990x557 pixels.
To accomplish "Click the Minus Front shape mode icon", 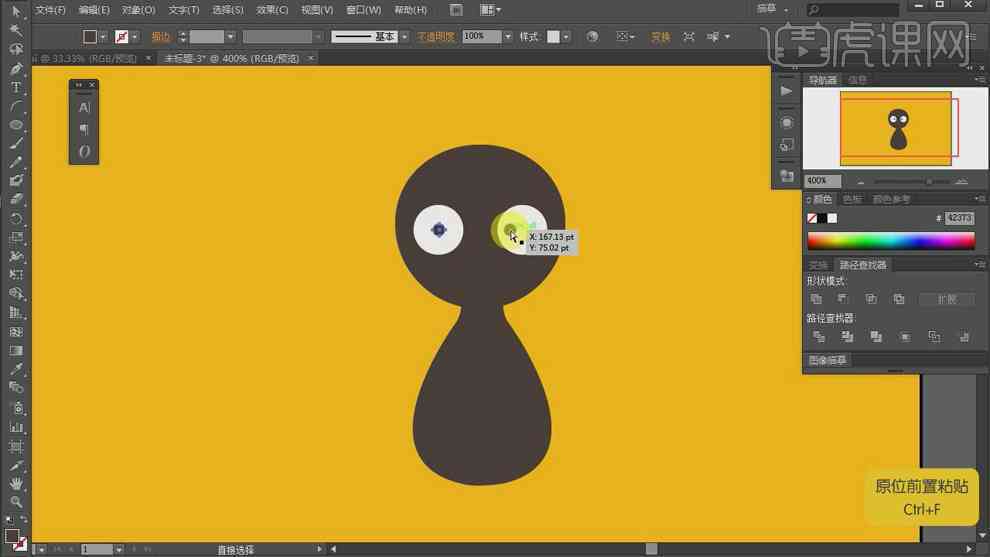I will (x=843, y=299).
